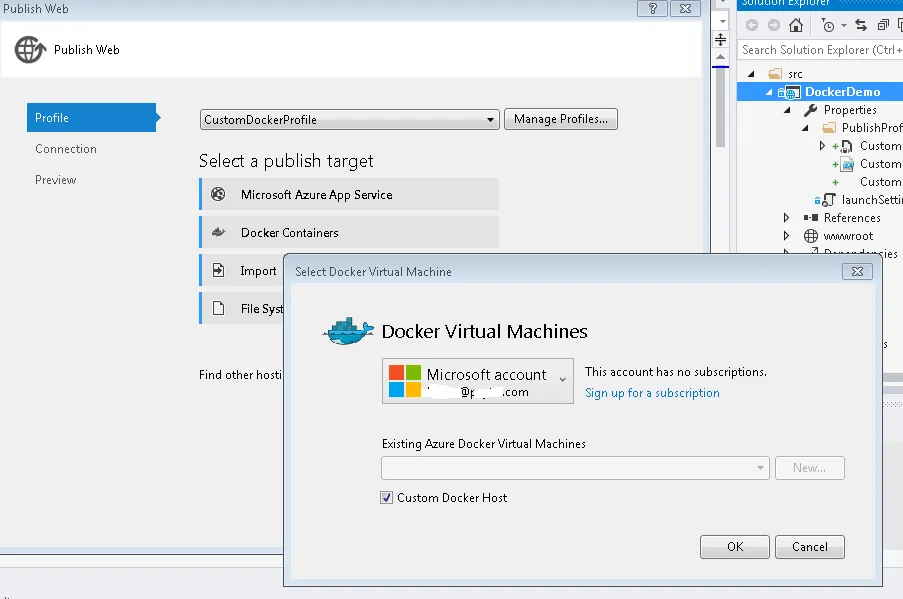Screen dimensions: 903x599
Task: Switch to the Preview tab
Action: click(x=55, y=180)
